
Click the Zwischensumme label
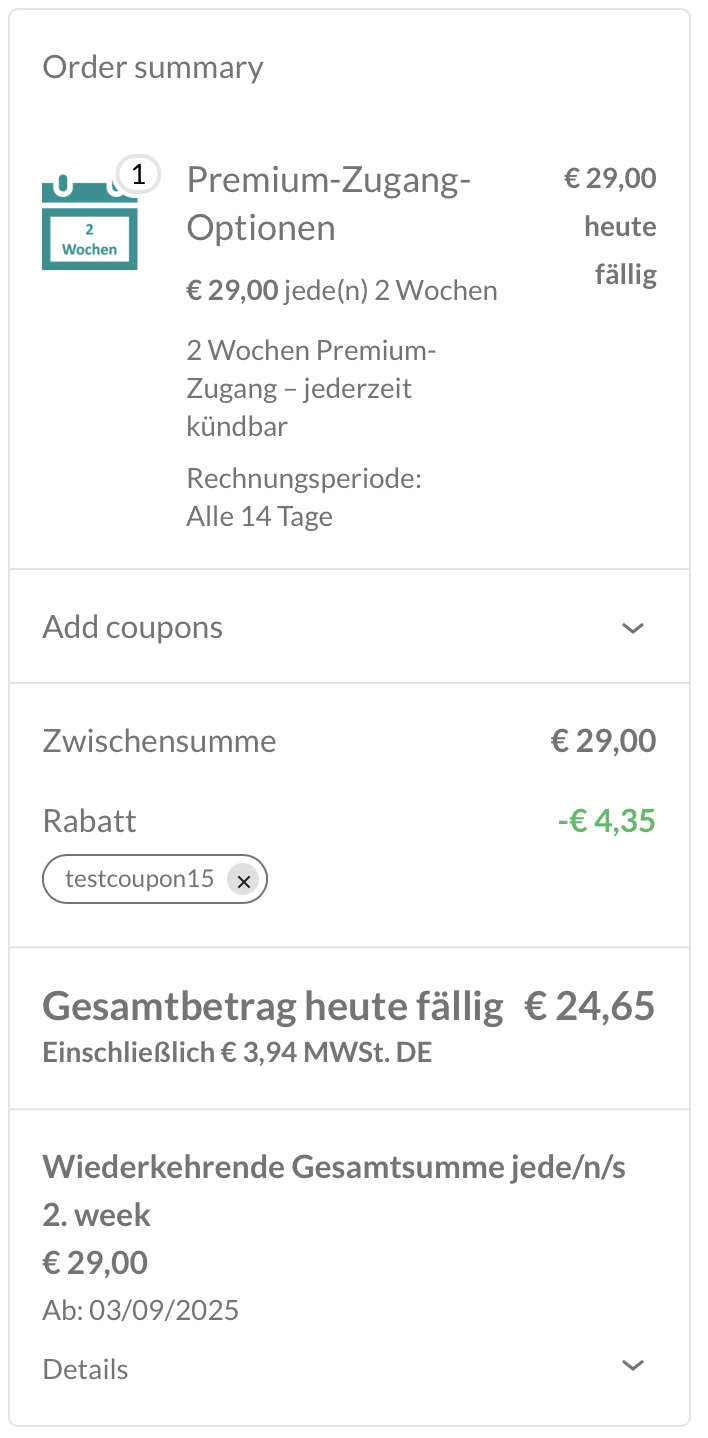coord(159,742)
